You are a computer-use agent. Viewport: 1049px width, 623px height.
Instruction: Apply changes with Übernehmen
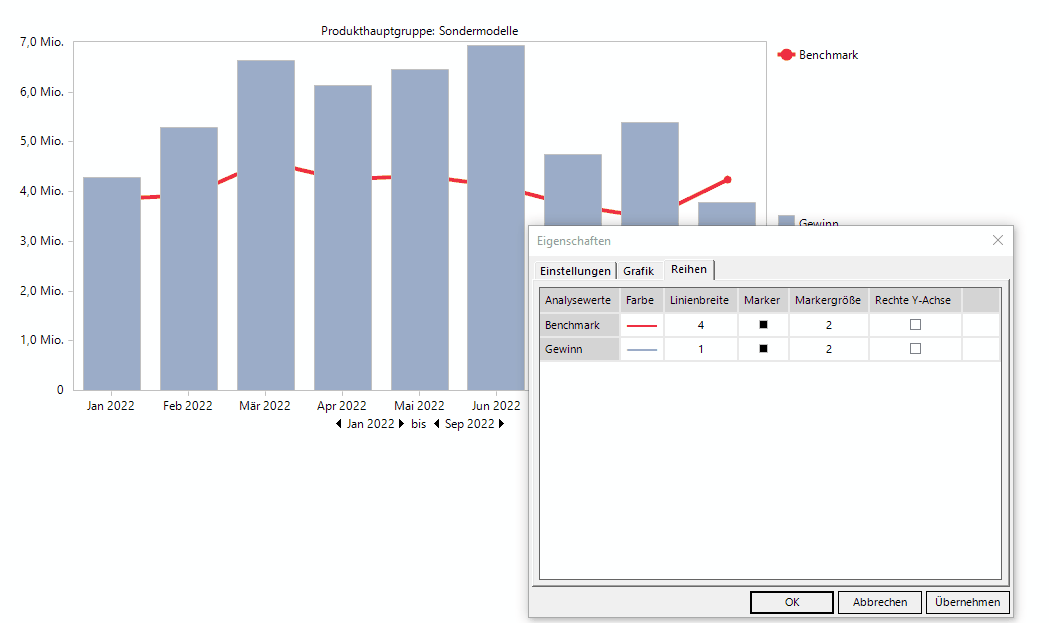[968, 602]
